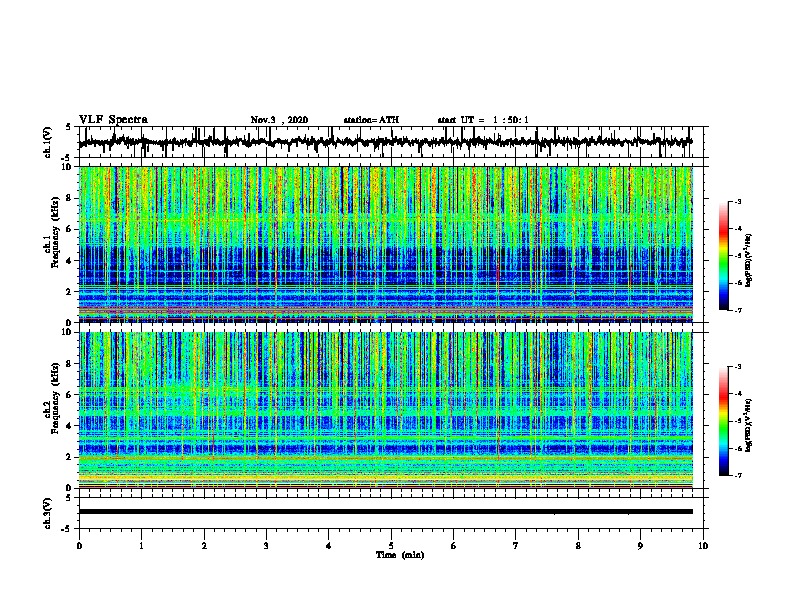The image size is (792, 612).
Task: Click the time axis tick label '5'
Action: pyautogui.click(x=391, y=546)
